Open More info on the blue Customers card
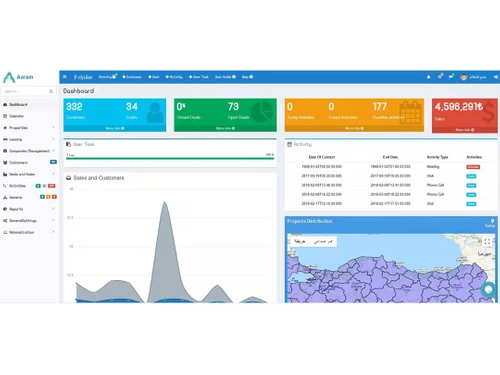Viewport: 500px width, 375px height. 115,128
